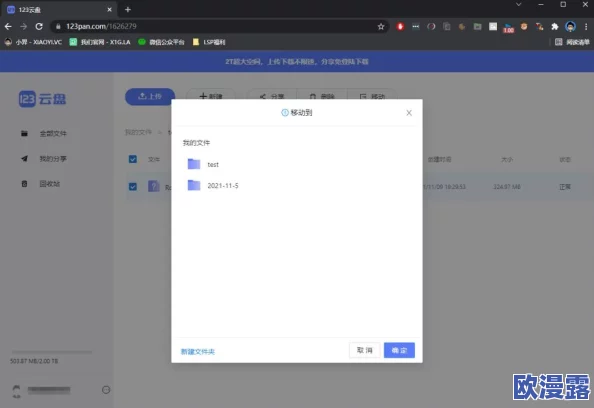Click the 大小 size column header

point(507,159)
